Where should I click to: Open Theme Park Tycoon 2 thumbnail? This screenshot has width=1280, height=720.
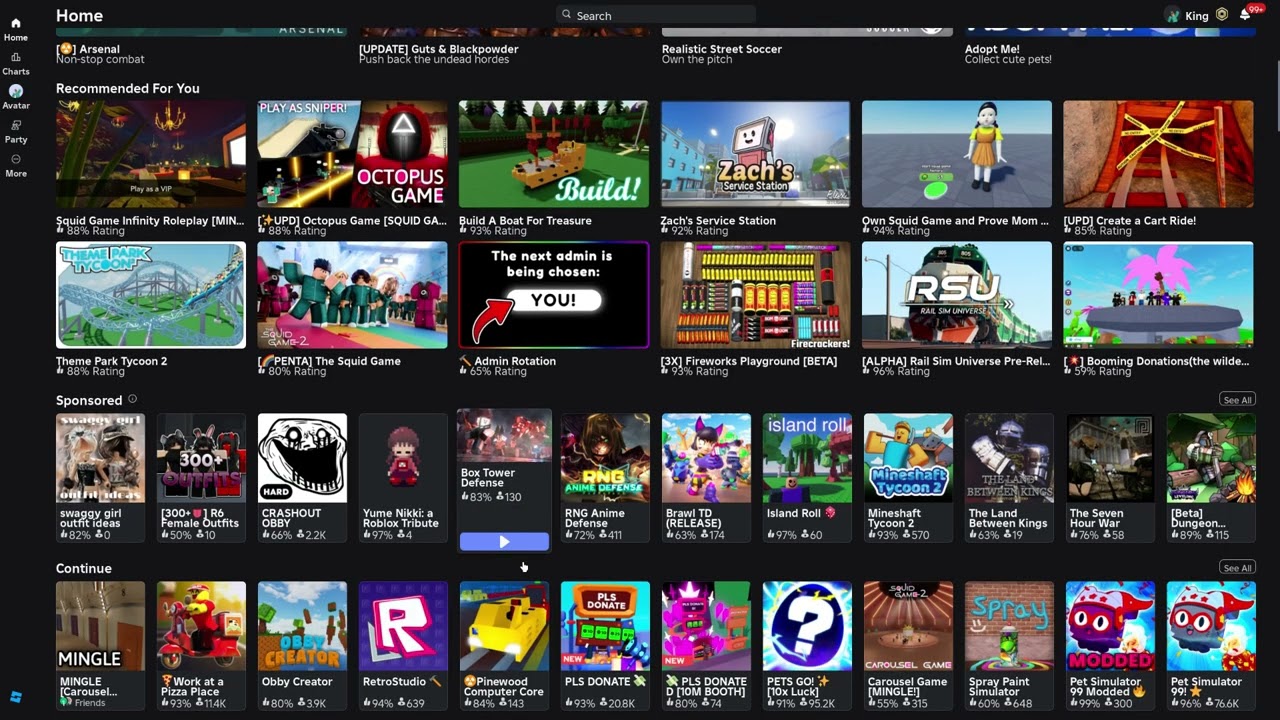click(x=151, y=295)
